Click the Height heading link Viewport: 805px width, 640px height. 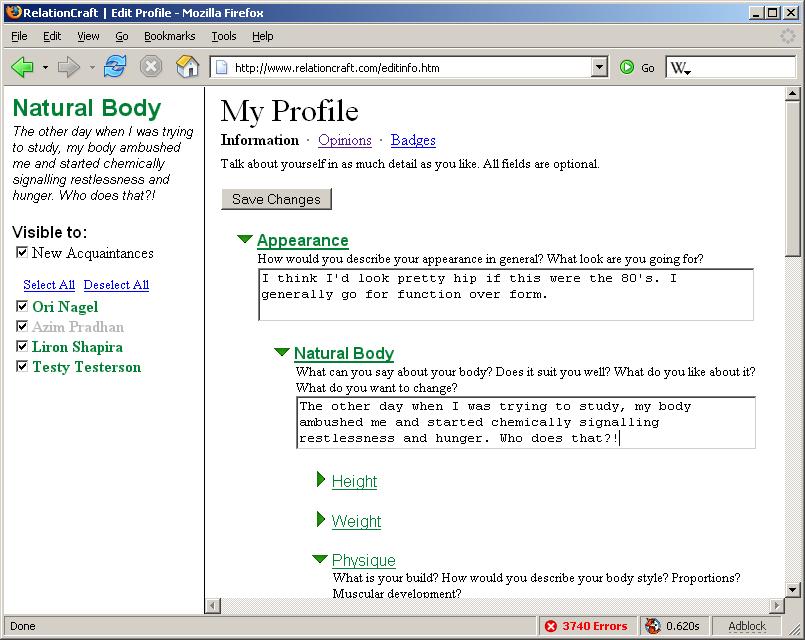[354, 481]
